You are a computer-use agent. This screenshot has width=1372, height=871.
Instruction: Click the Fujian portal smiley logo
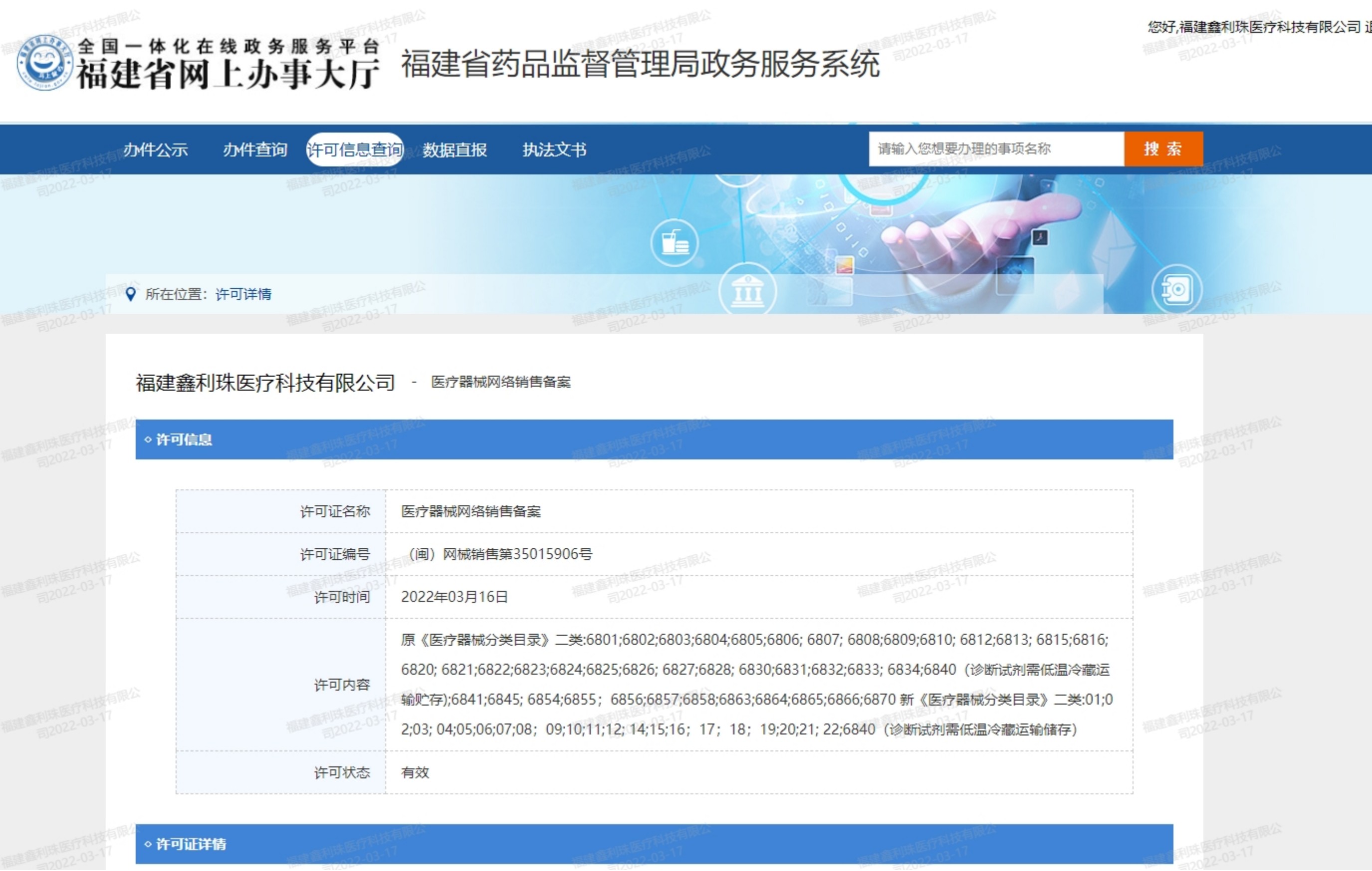pyautogui.click(x=44, y=63)
